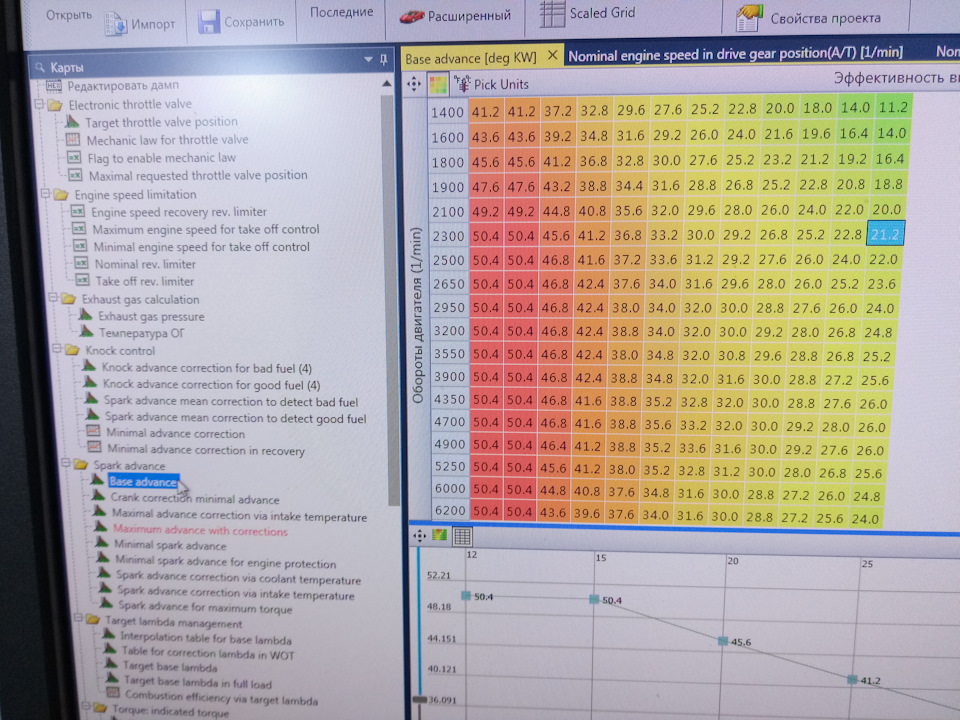Collapse Torque: indicated torque folder
The width and height of the screenshot is (960, 720).
(x=85, y=707)
